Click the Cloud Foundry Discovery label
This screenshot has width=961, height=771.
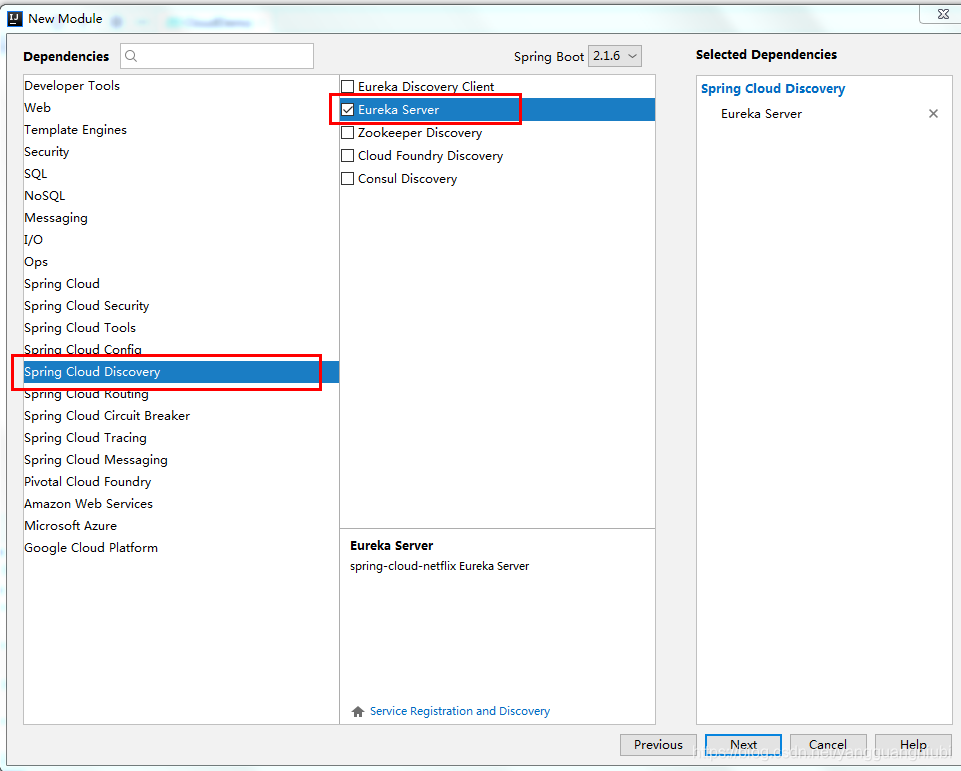pos(430,156)
